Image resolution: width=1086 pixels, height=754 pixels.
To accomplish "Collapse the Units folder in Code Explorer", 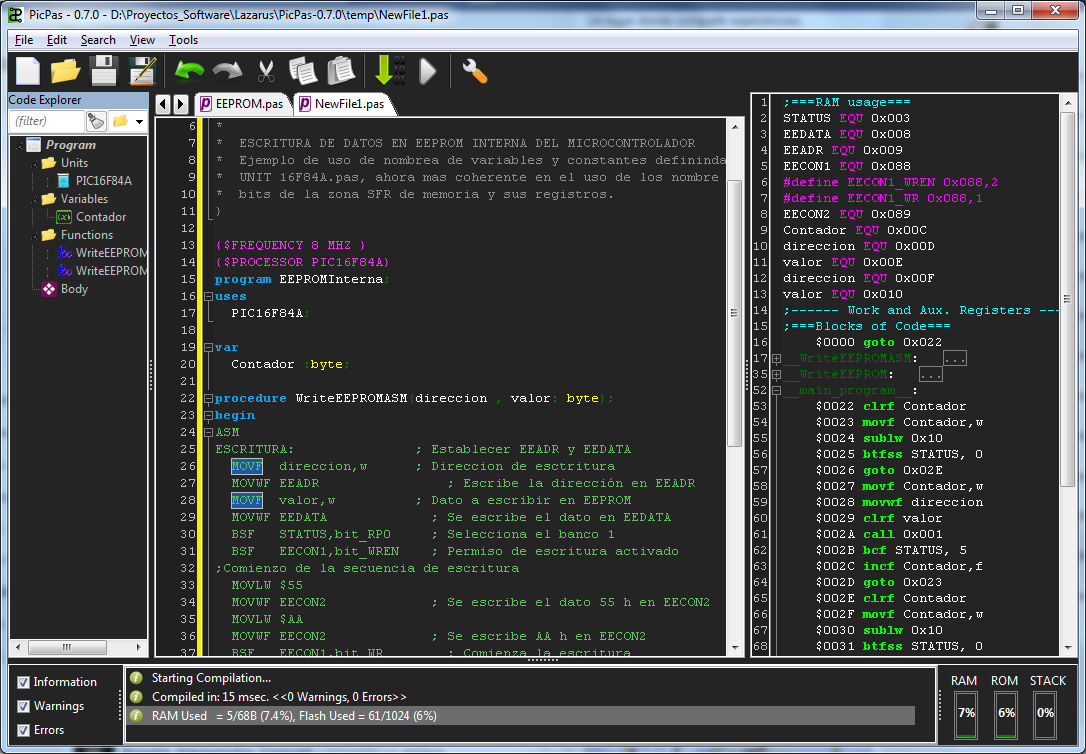I will pos(34,163).
